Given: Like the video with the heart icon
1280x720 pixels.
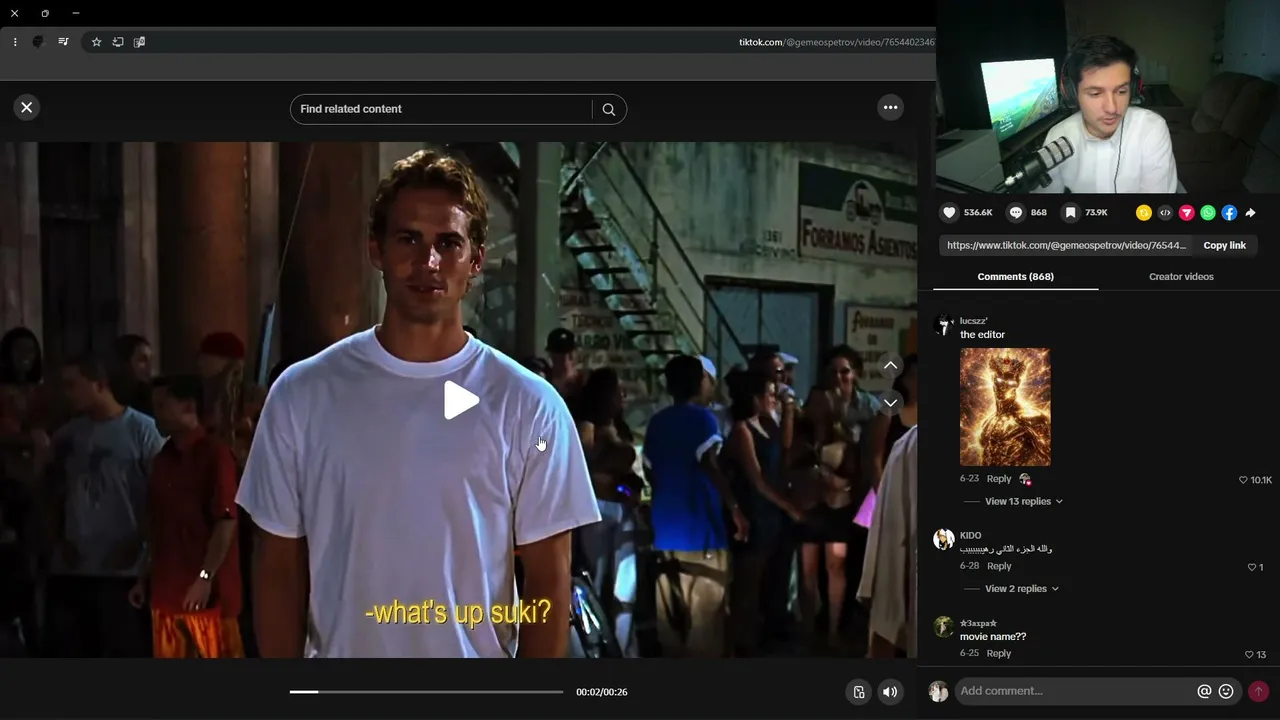Looking at the screenshot, I should (x=950, y=212).
